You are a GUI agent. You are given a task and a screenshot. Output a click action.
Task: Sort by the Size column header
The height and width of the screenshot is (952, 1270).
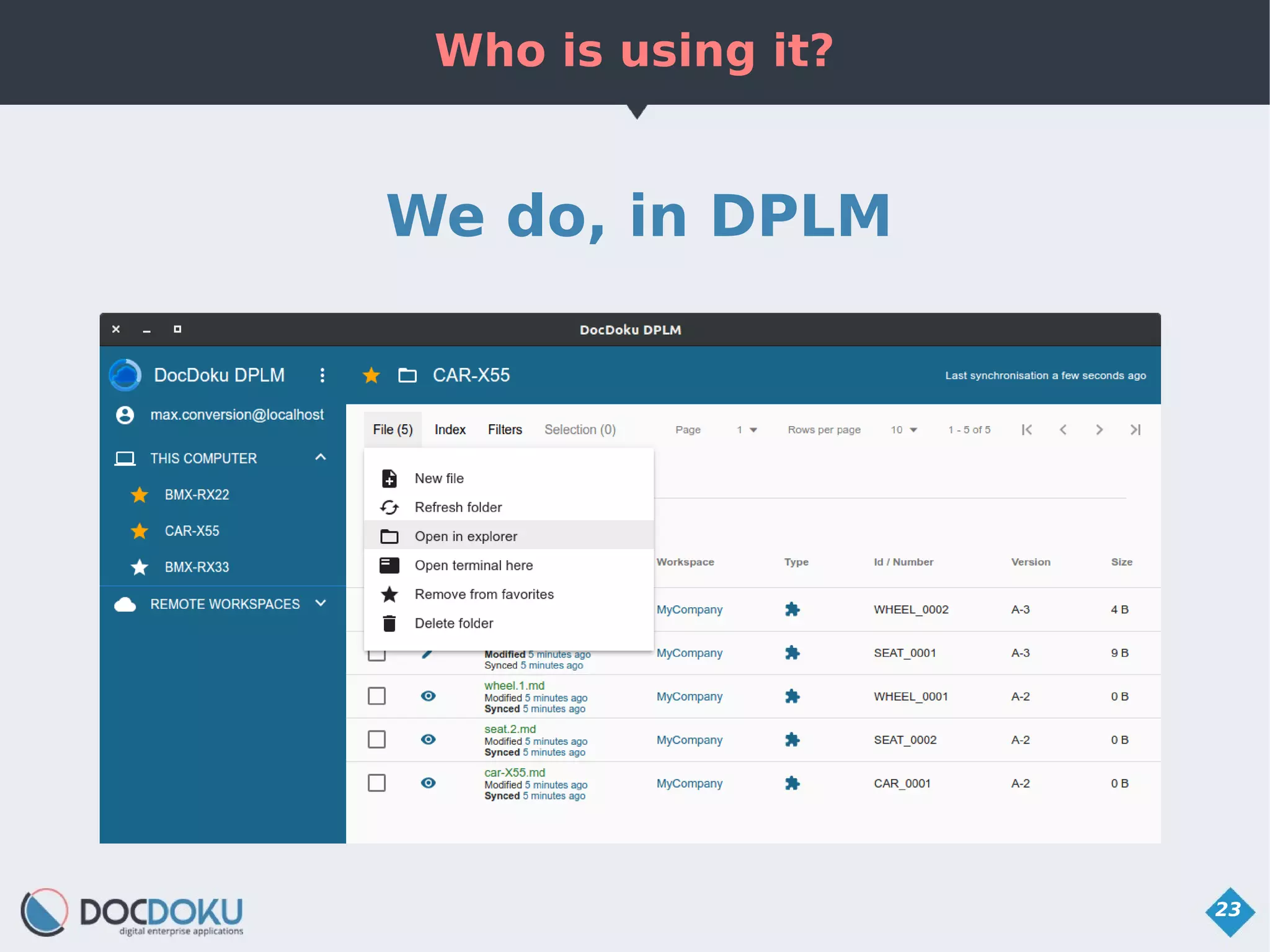pos(1121,562)
